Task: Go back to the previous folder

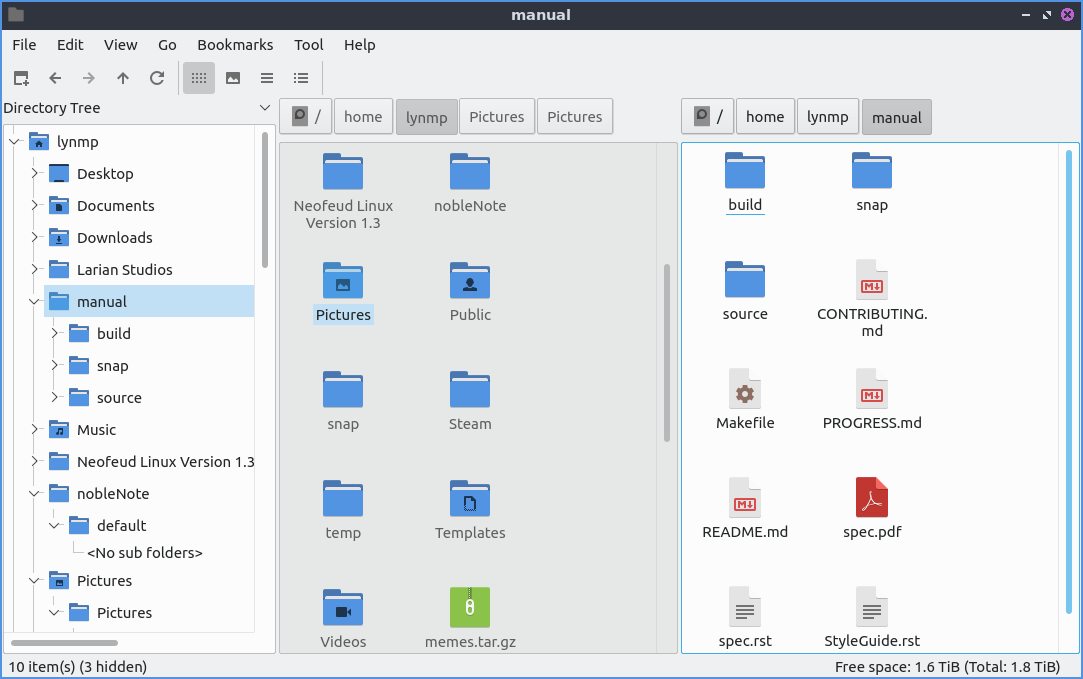Action: [55, 78]
